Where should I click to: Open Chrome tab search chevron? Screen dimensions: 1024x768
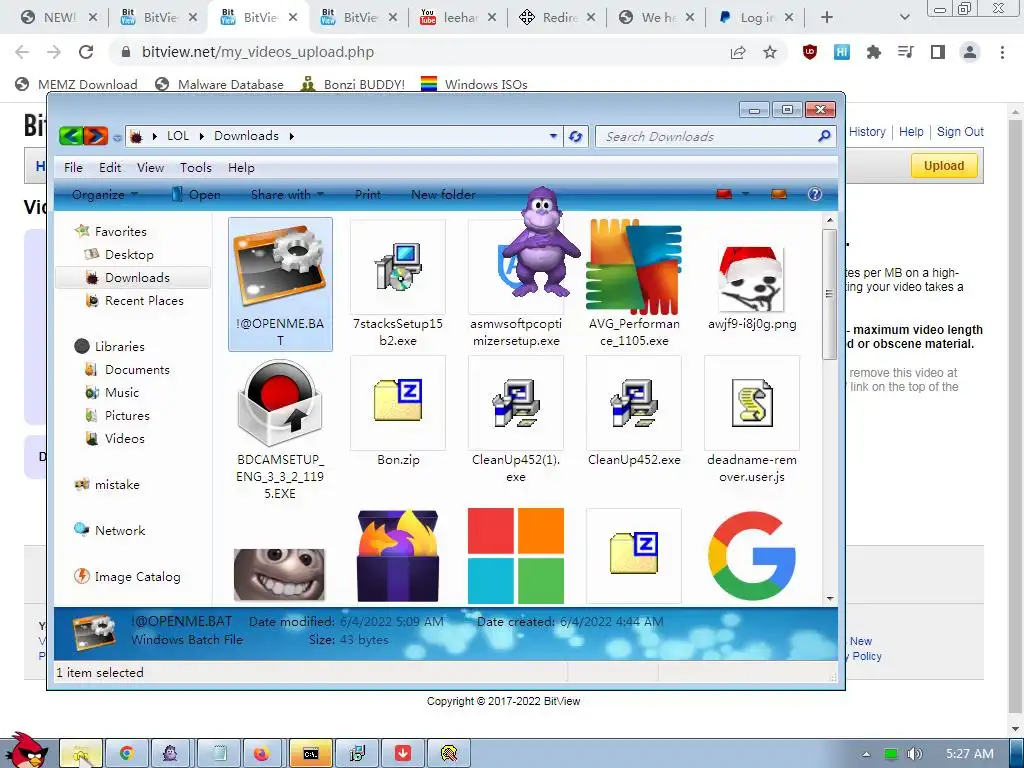[904, 17]
